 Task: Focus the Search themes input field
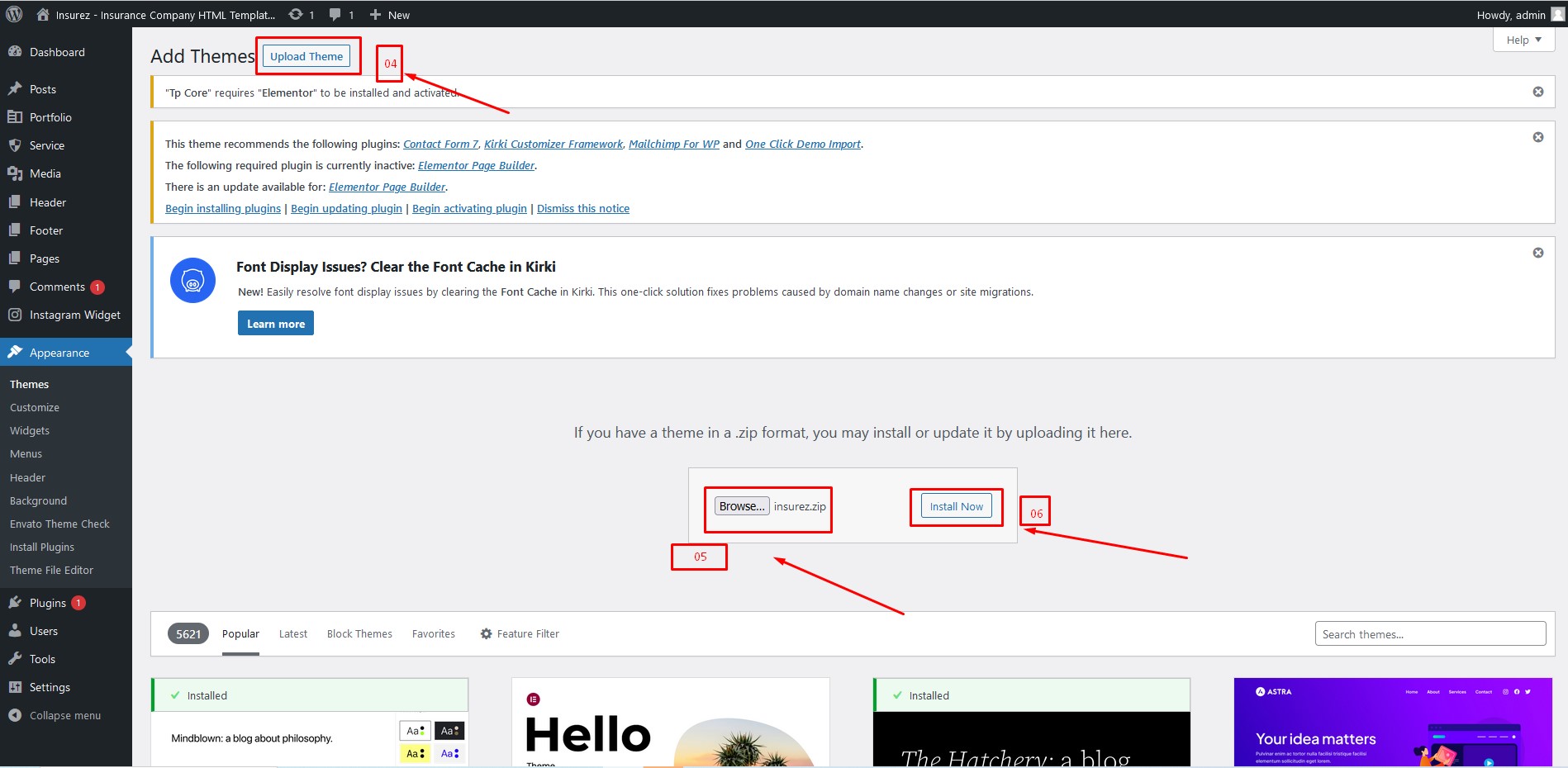pos(1430,633)
